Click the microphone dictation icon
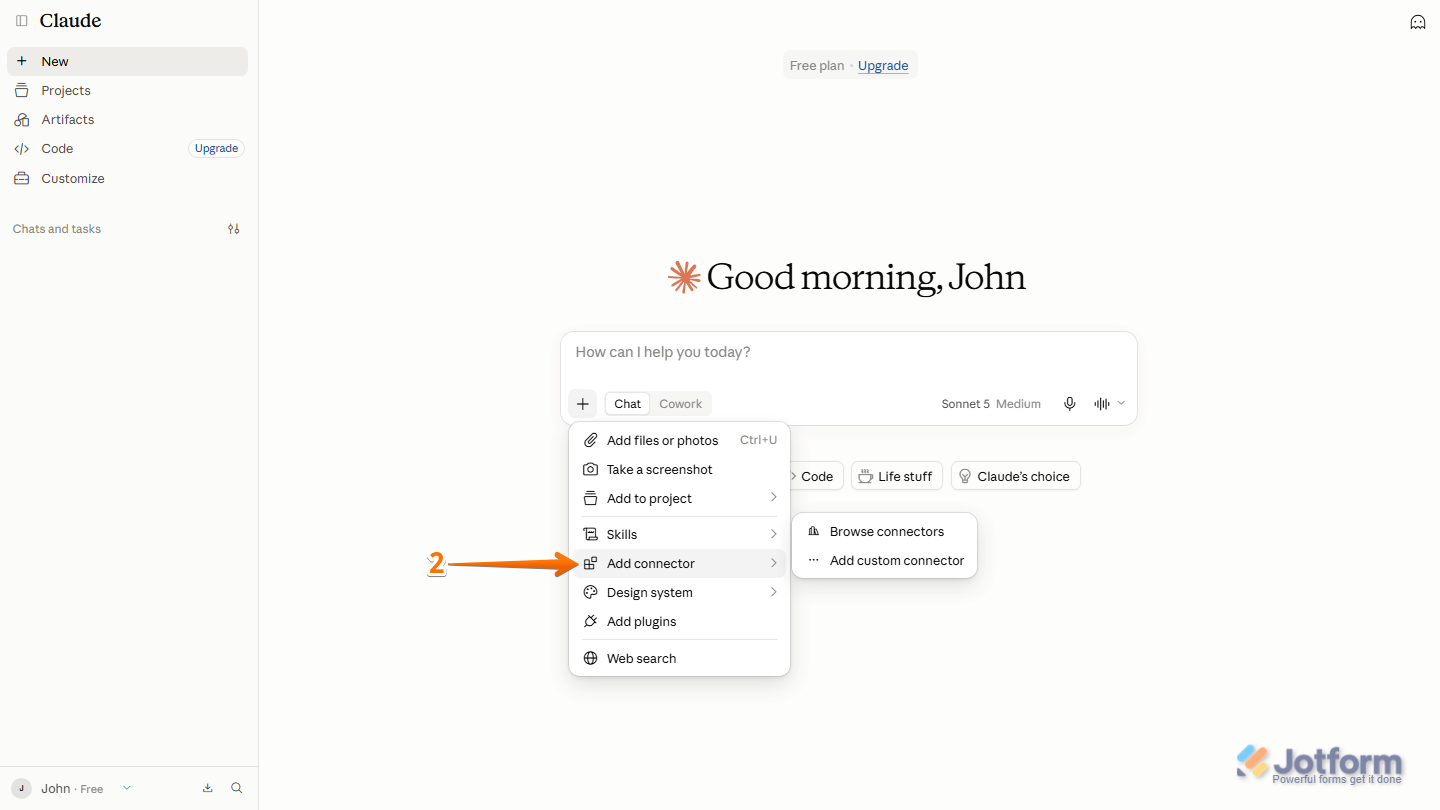 tap(1070, 404)
